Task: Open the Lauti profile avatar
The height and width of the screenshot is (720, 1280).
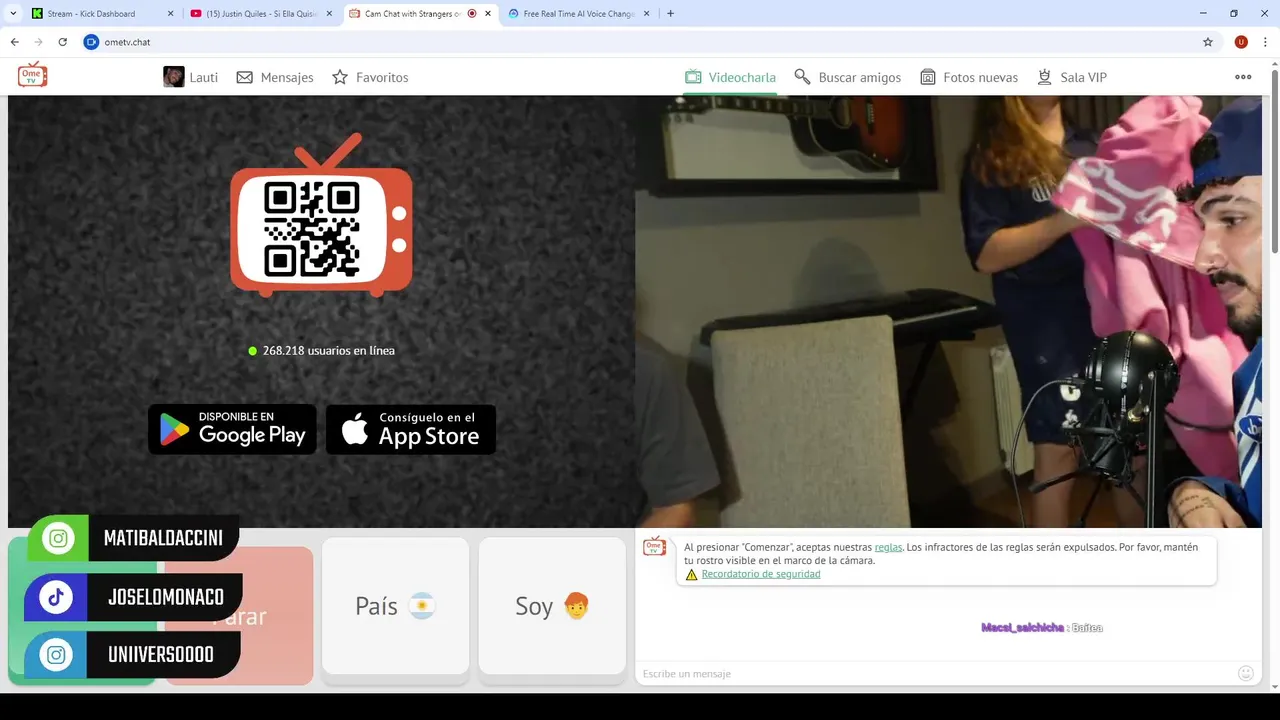Action: pos(174,77)
